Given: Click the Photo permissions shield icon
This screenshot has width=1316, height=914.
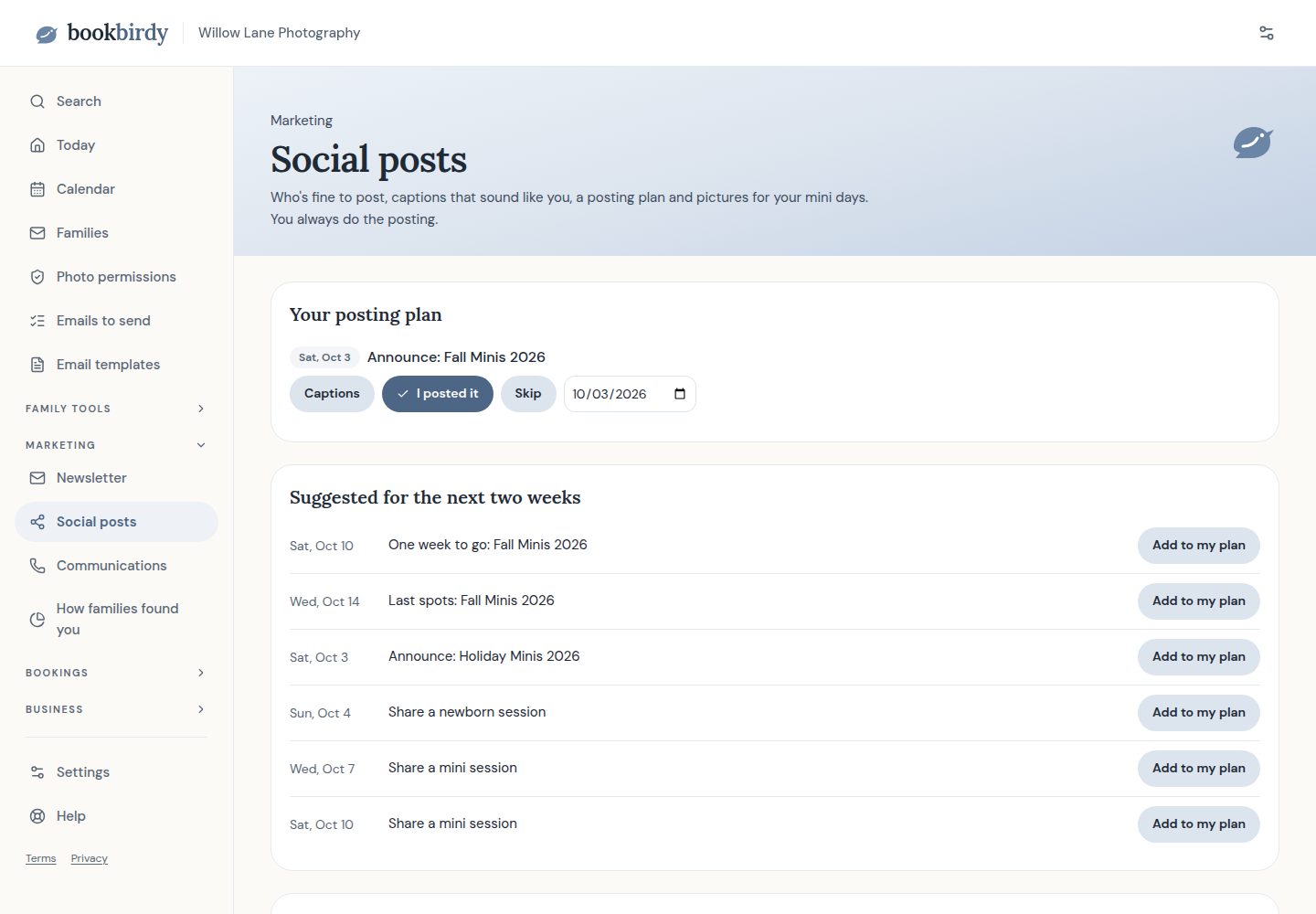Looking at the screenshot, I should pos(37,277).
